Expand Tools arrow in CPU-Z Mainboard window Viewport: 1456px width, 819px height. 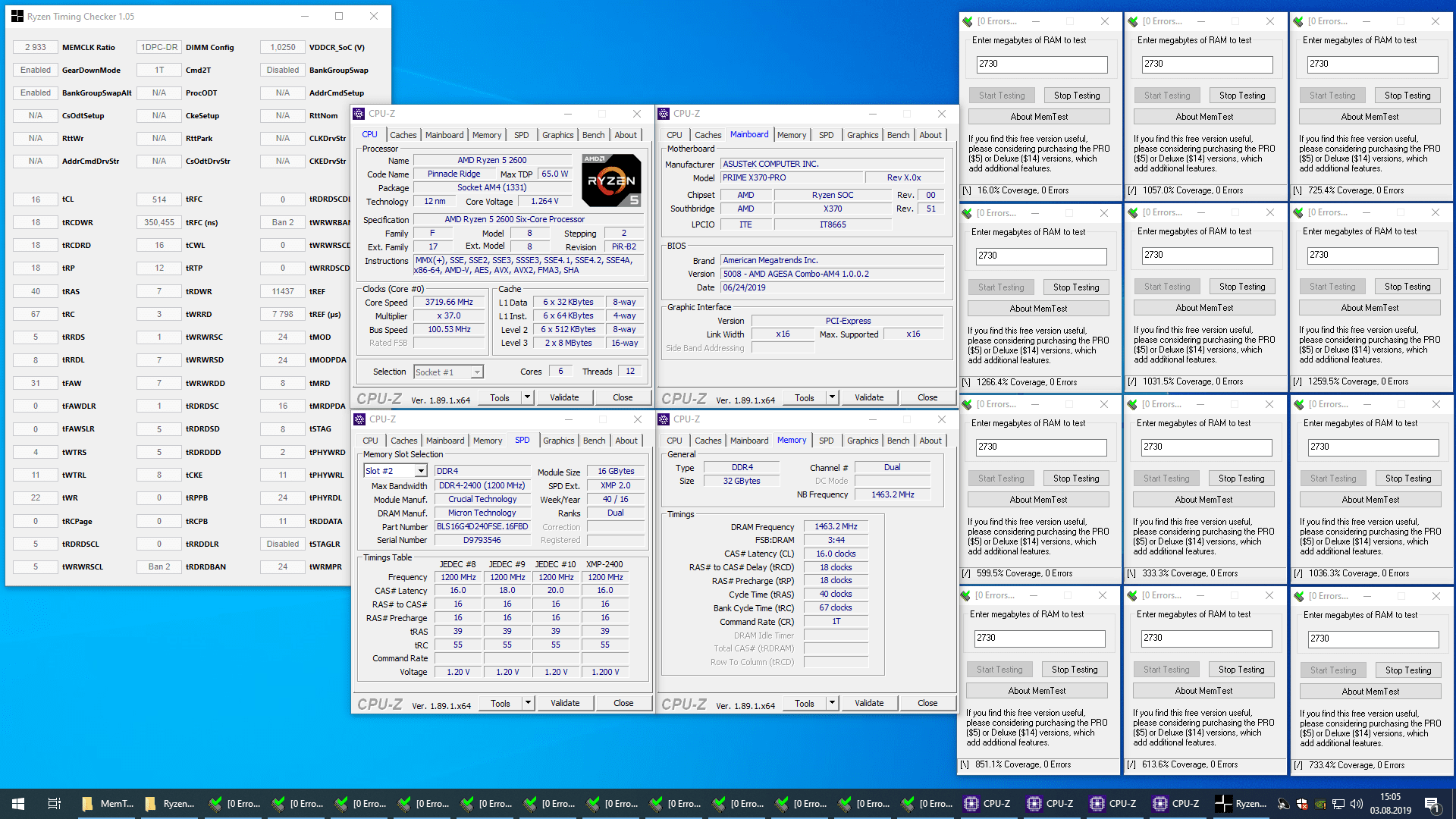click(x=832, y=397)
